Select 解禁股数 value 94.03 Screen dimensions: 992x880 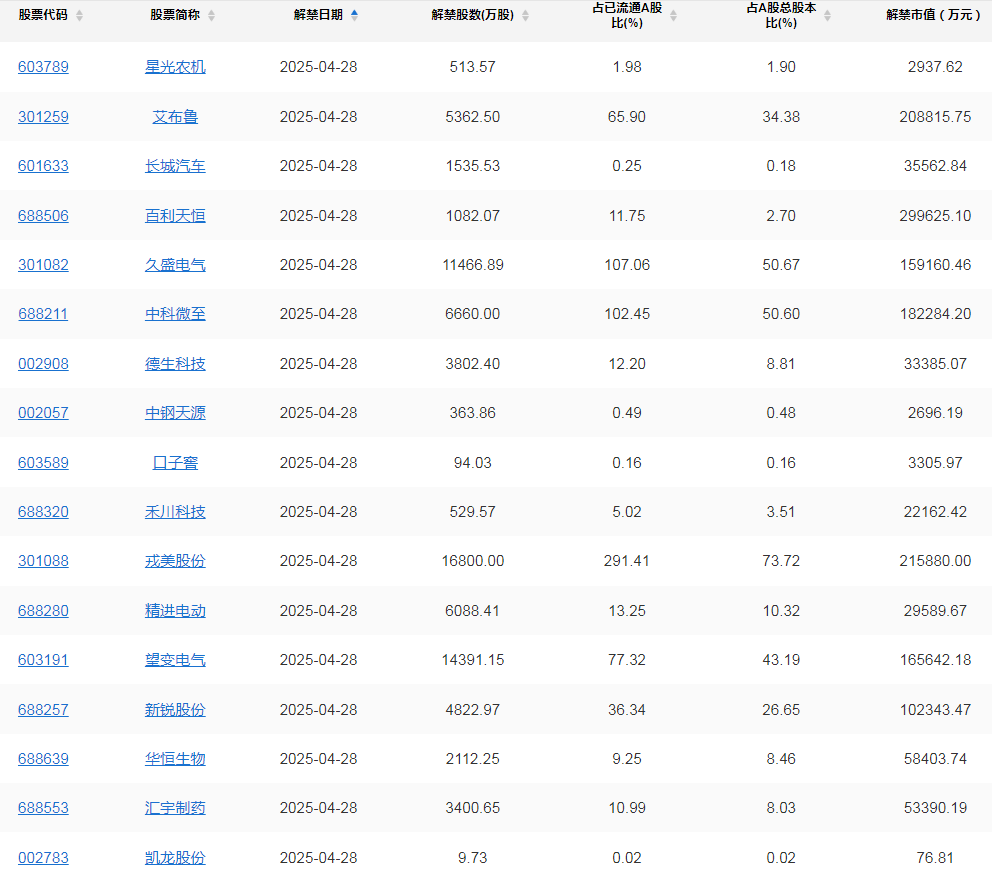(x=473, y=463)
